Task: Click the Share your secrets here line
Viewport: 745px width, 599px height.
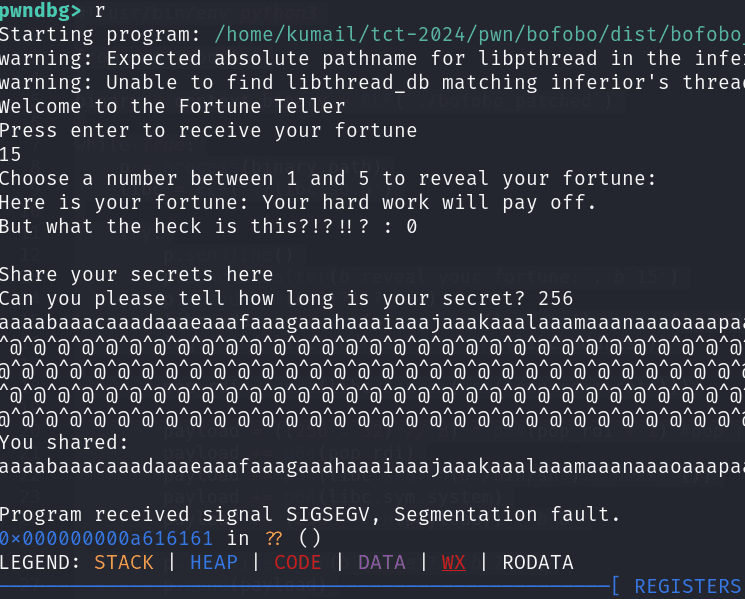Action: [x=136, y=274]
